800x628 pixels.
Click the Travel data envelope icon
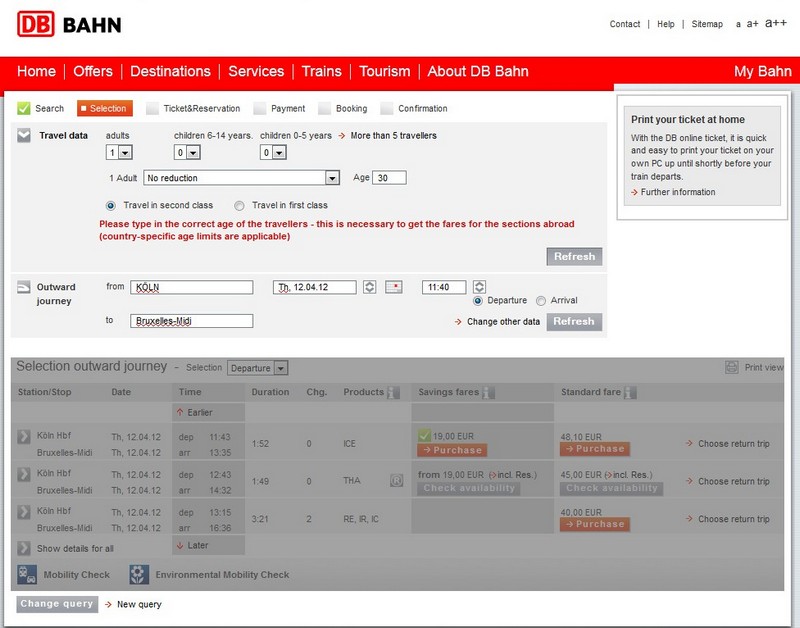[x=24, y=136]
